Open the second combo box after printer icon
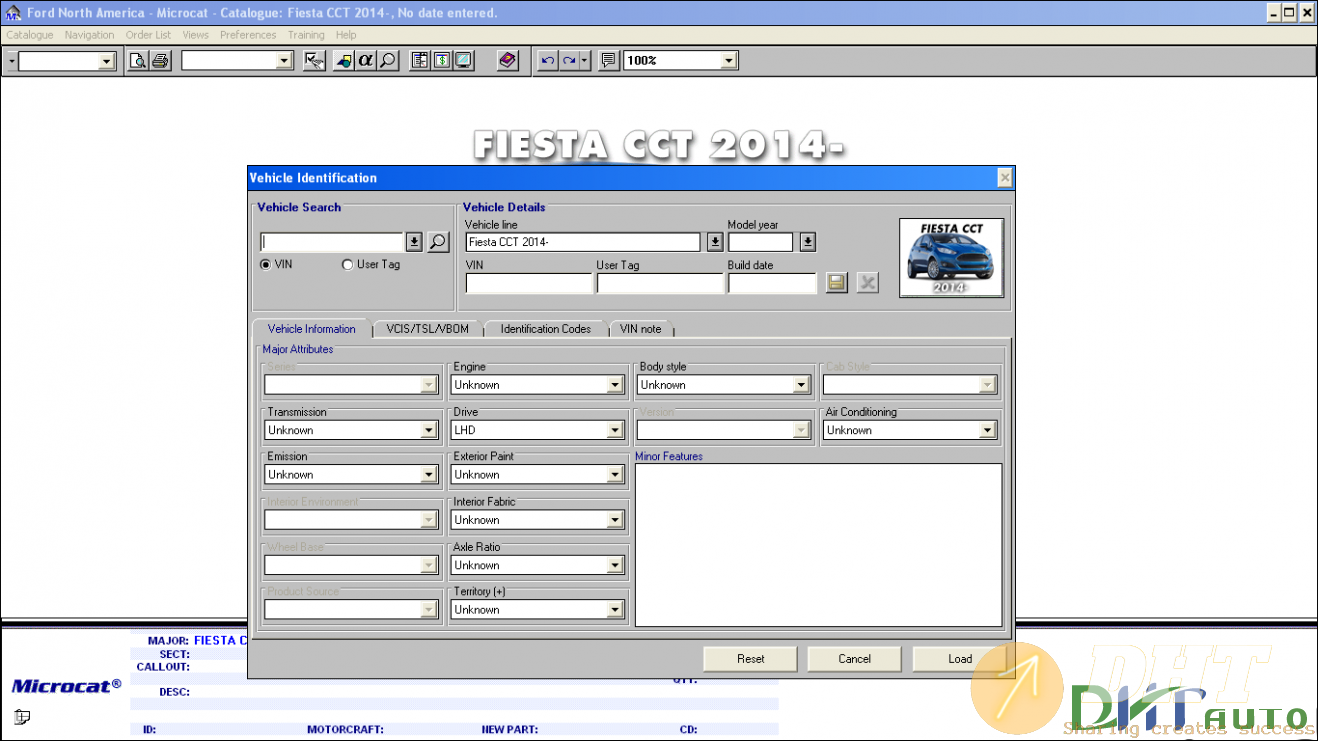Screen dimensions: 1318x741 click(284, 61)
